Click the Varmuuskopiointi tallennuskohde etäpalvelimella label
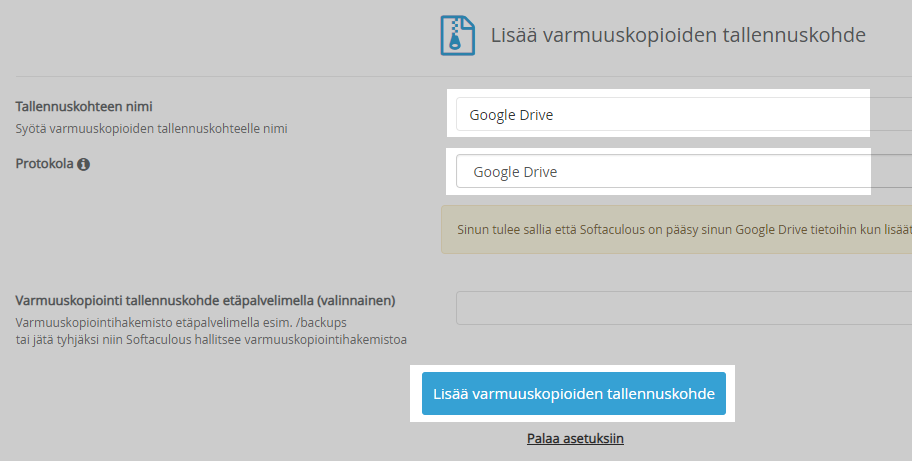912x461 pixels. [205, 301]
